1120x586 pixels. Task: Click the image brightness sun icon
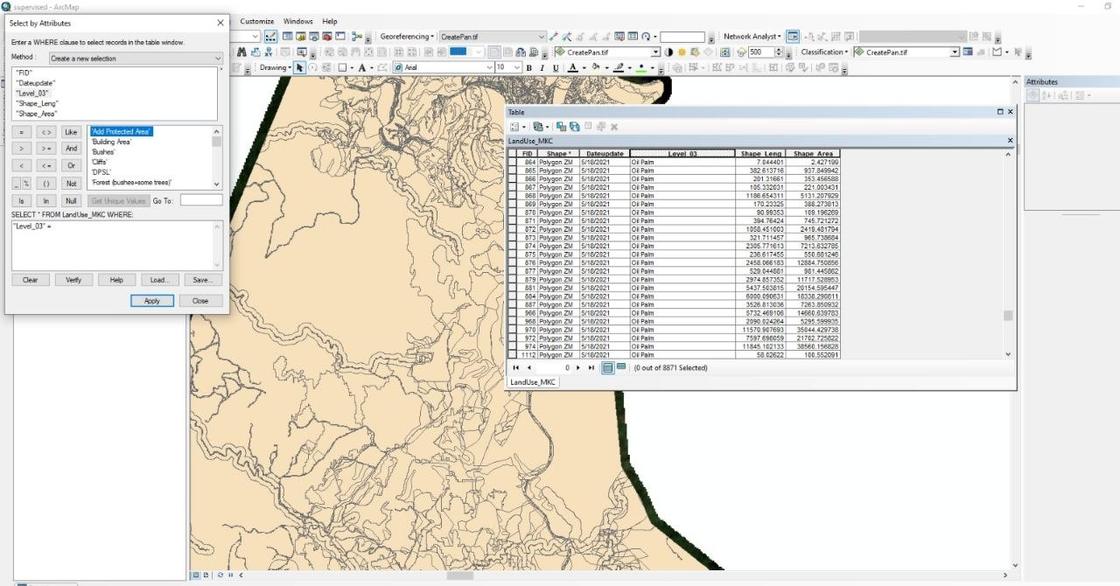pyautogui.click(x=681, y=52)
